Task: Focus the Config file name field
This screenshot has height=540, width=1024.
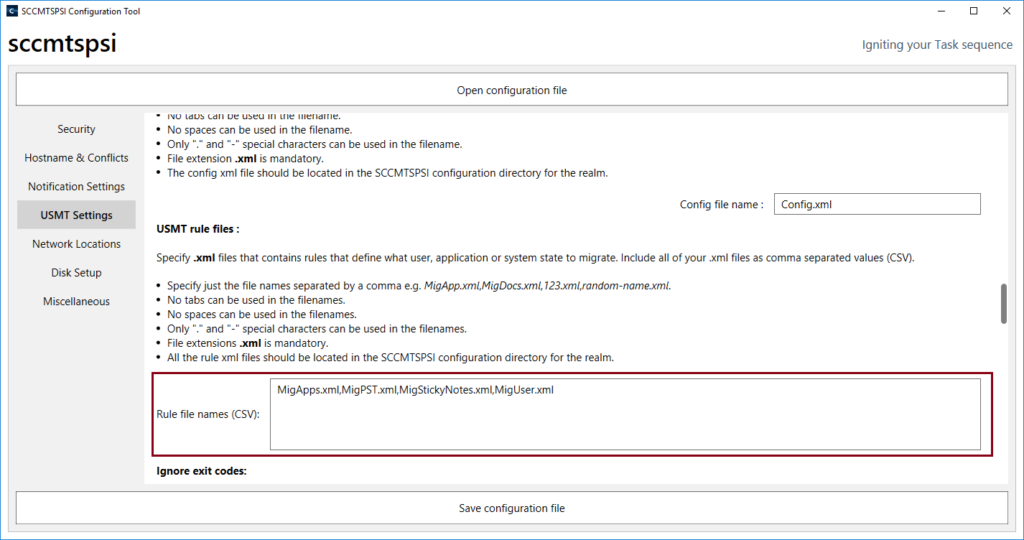Action: [876, 204]
